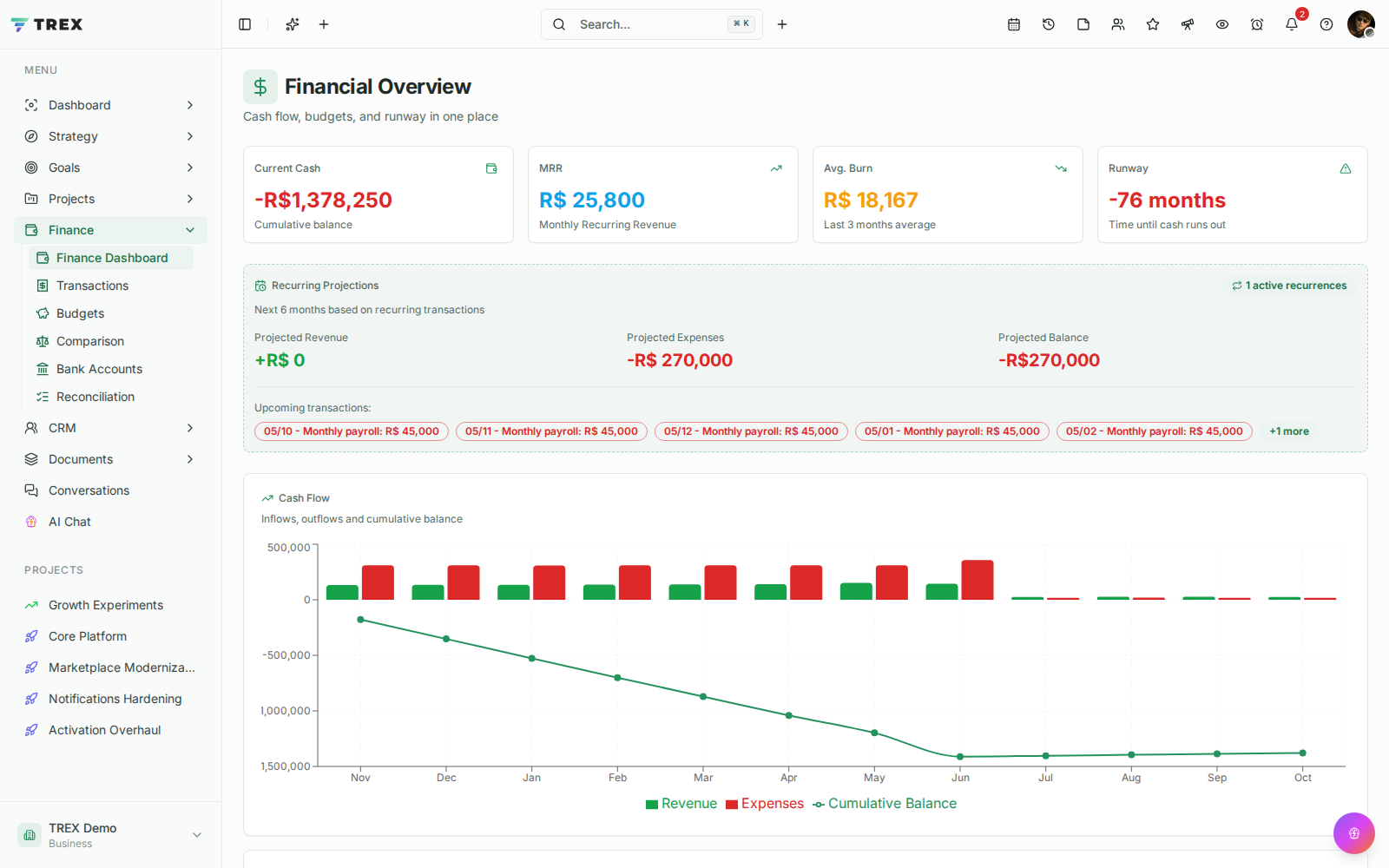Expand the Goals menu chevron
Image resolution: width=1389 pixels, height=868 pixels.
tap(190, 168)
